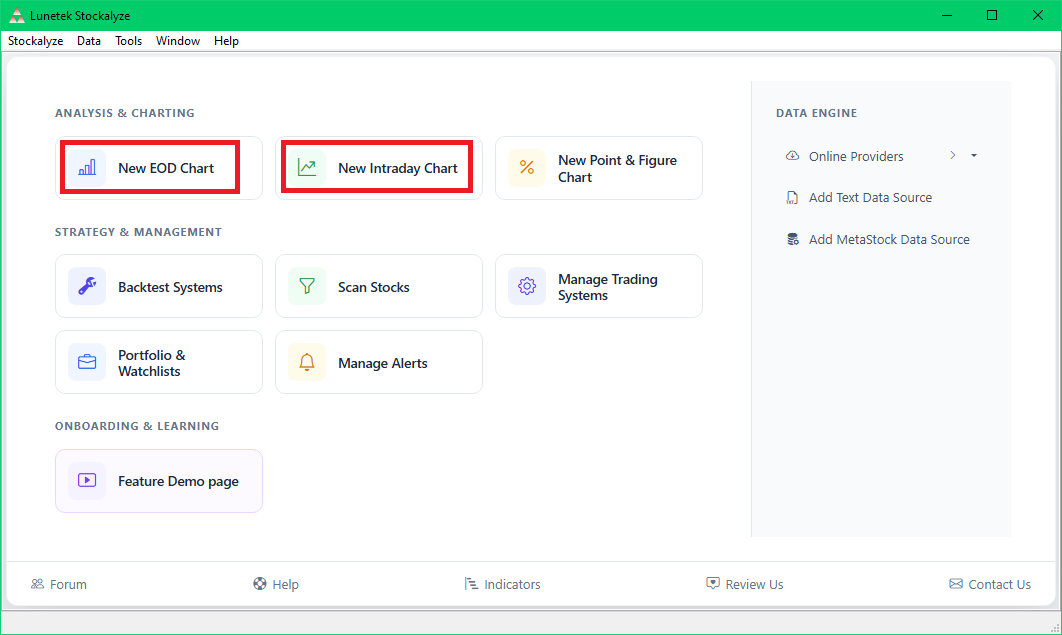Click the Manage Trading Systems gear icon
The width and height of the screenshot is (1062, 635).
point(527,286)
